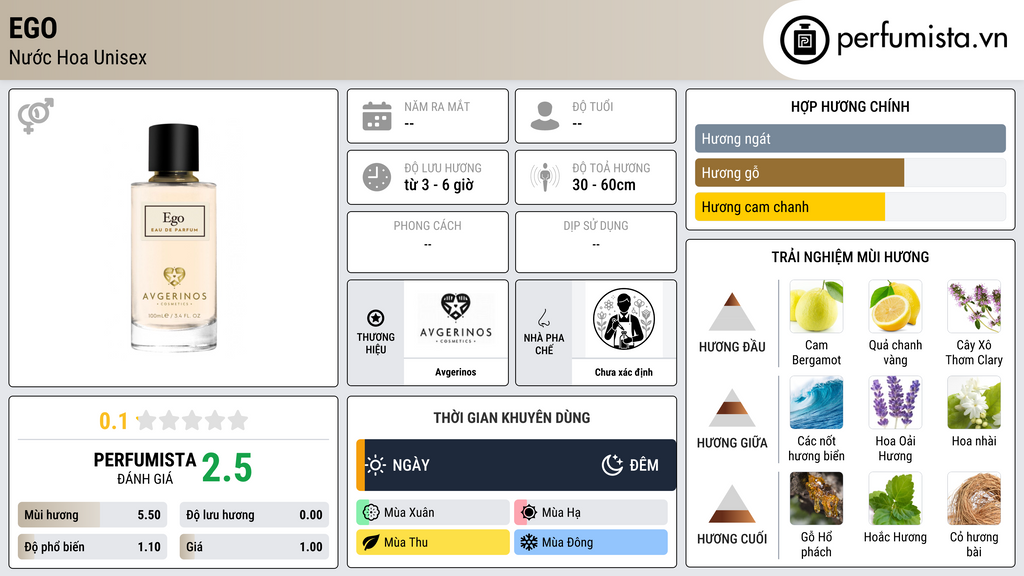This screenshot has height=576, width=1024.
Task: Click the Độ phổ biến 1.10 score bar
Action: click(93, 547)
